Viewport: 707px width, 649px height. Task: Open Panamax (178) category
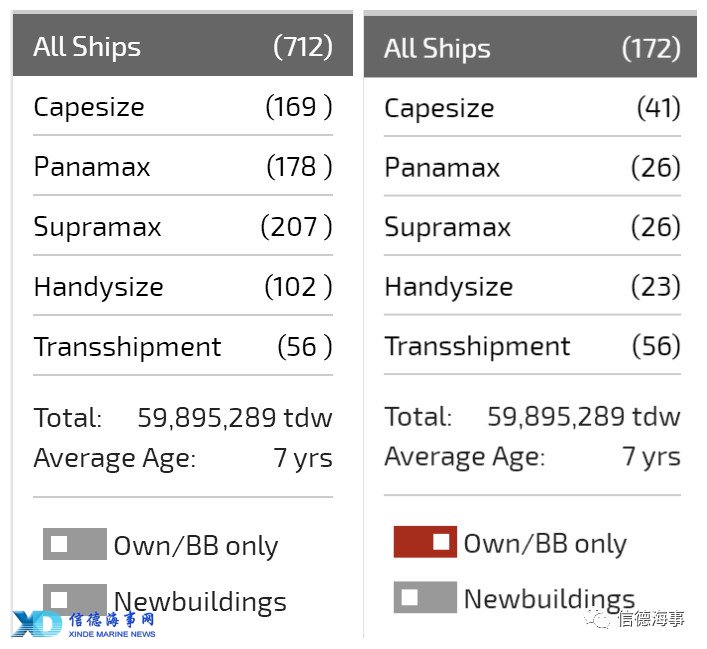point(183,166)
